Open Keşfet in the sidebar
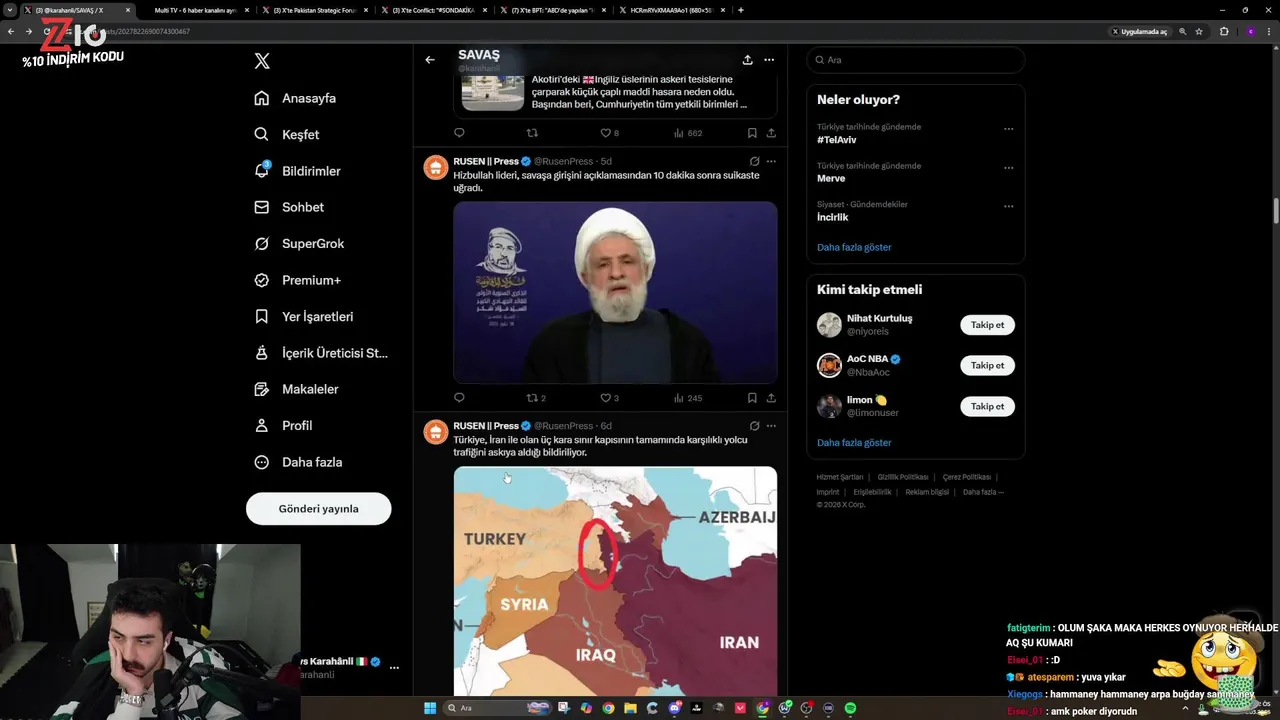The height and width of the screenshot is (720, 1280). tap(287, 134)
